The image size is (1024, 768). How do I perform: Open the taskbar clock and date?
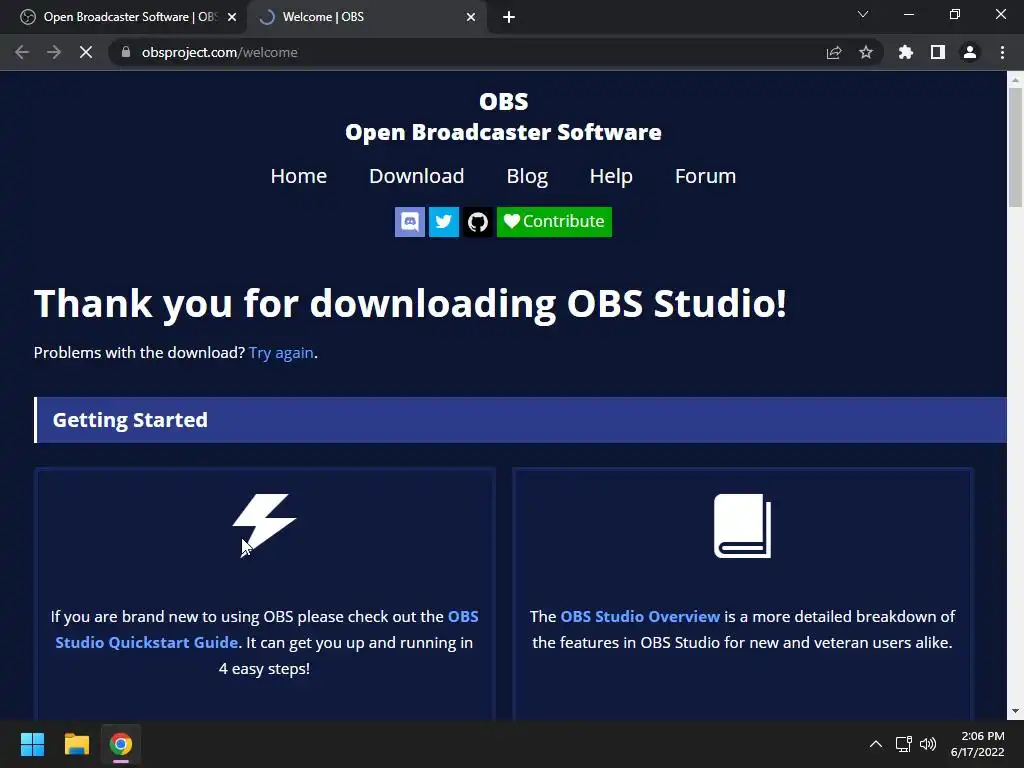977,744
